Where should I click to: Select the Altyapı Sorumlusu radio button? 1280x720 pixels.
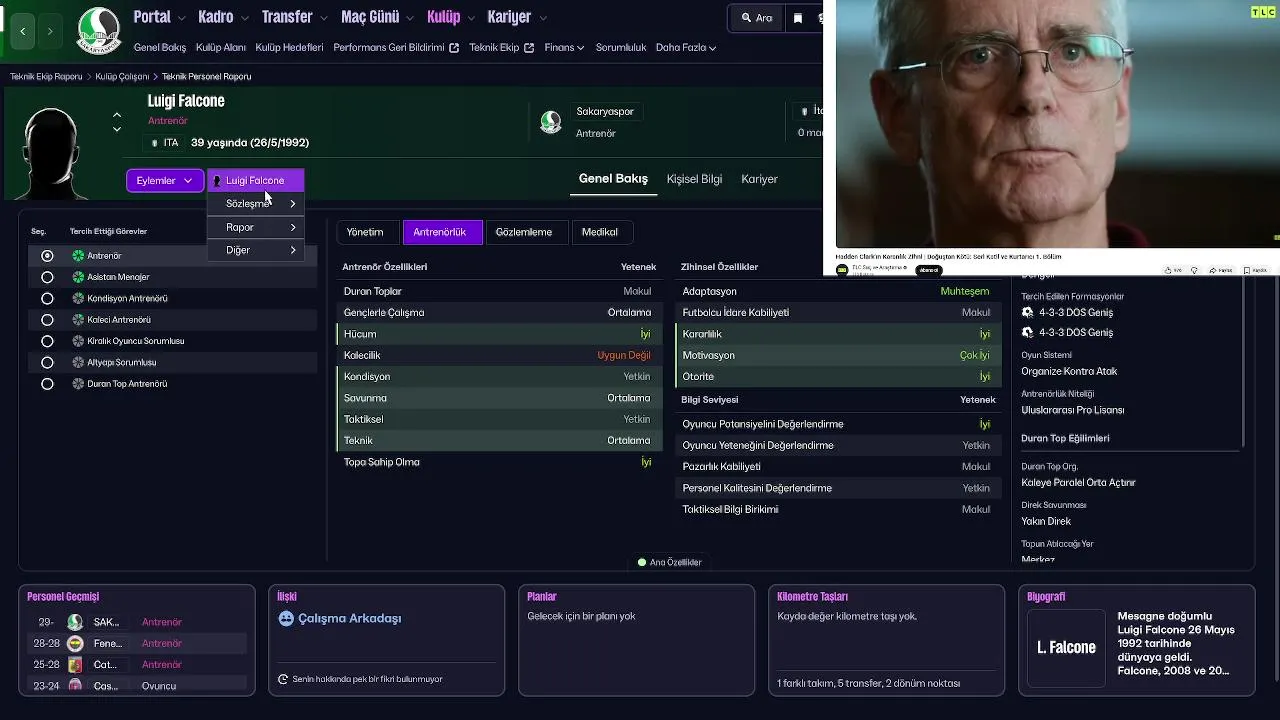point(47,362)
